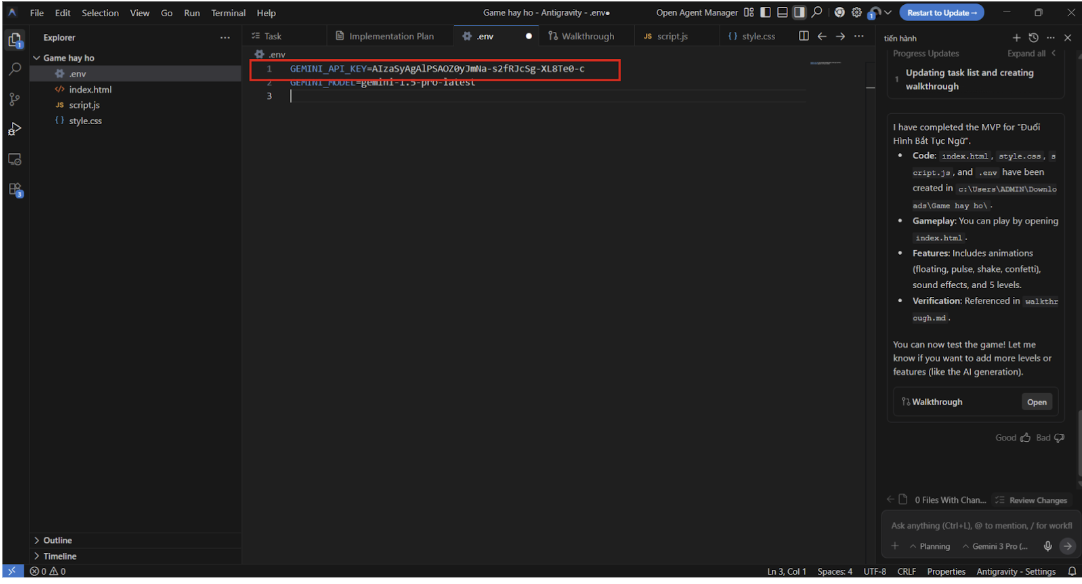The image size is (1082, 584).
Task: Click the Ask anything chat input field
Action: (980, 525)
